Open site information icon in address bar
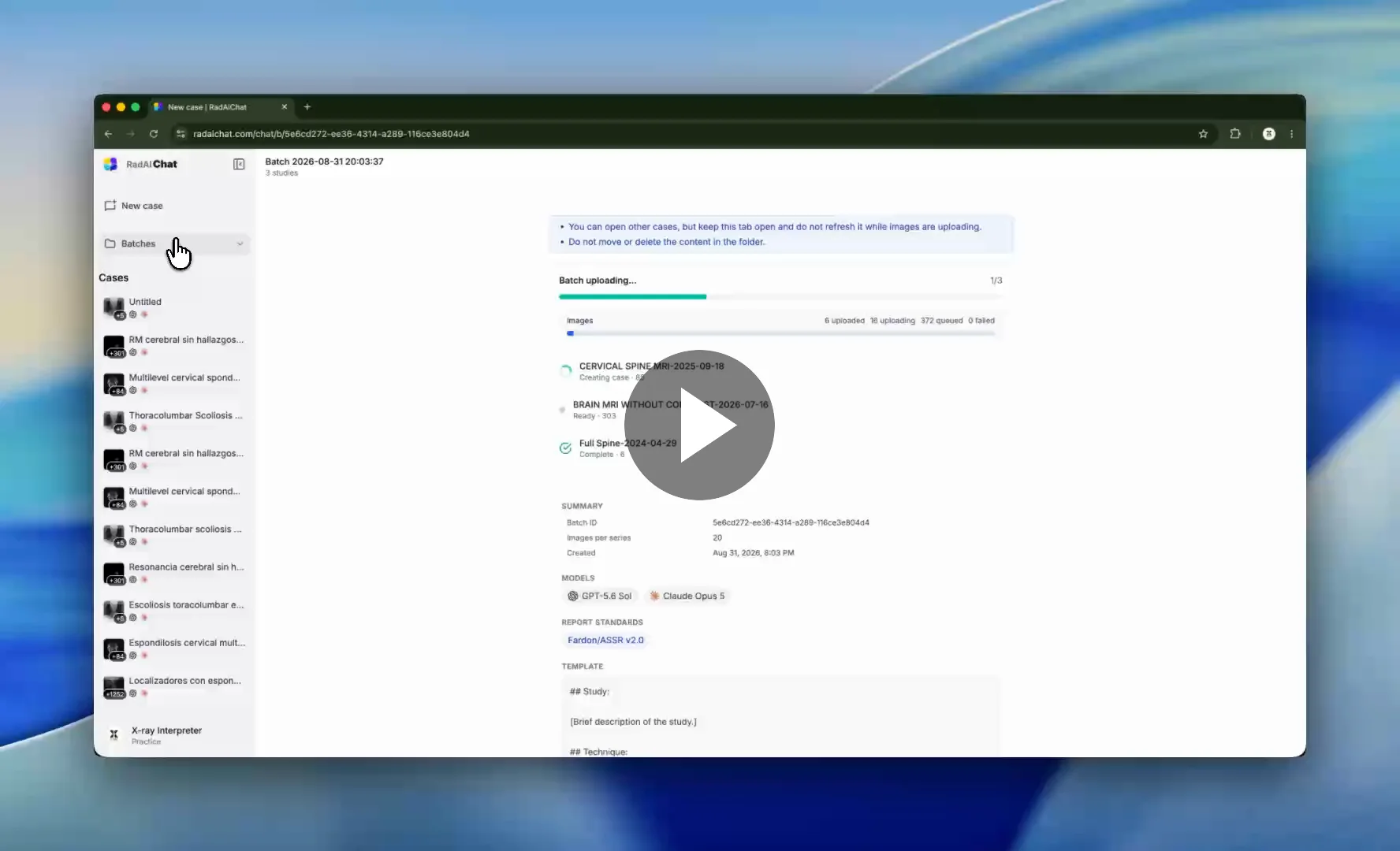Image resolution: width=1400 pixels, height=851 pixels. [181, 134]
